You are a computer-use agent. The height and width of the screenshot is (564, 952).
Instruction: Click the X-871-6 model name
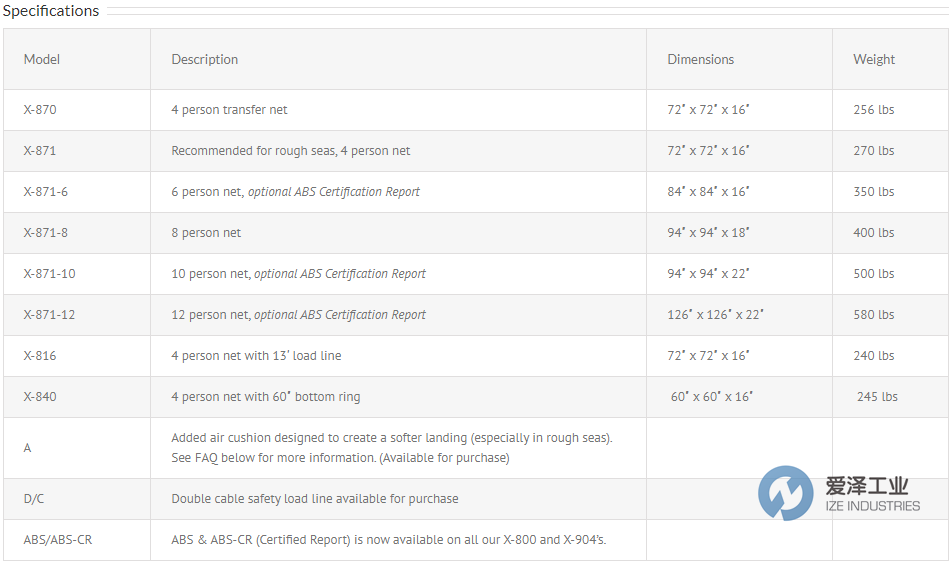tap(46, 192)
